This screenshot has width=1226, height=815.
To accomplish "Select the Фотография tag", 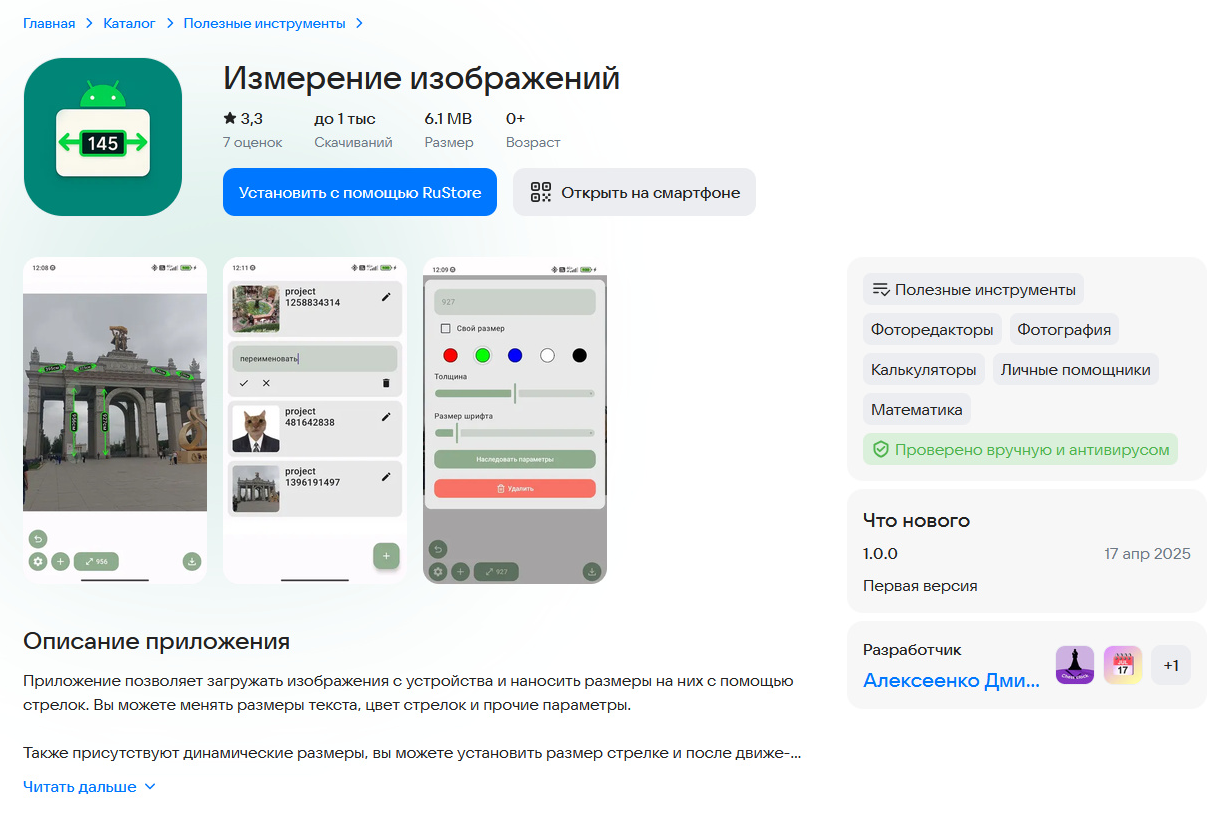I will tap(1064, 329).
